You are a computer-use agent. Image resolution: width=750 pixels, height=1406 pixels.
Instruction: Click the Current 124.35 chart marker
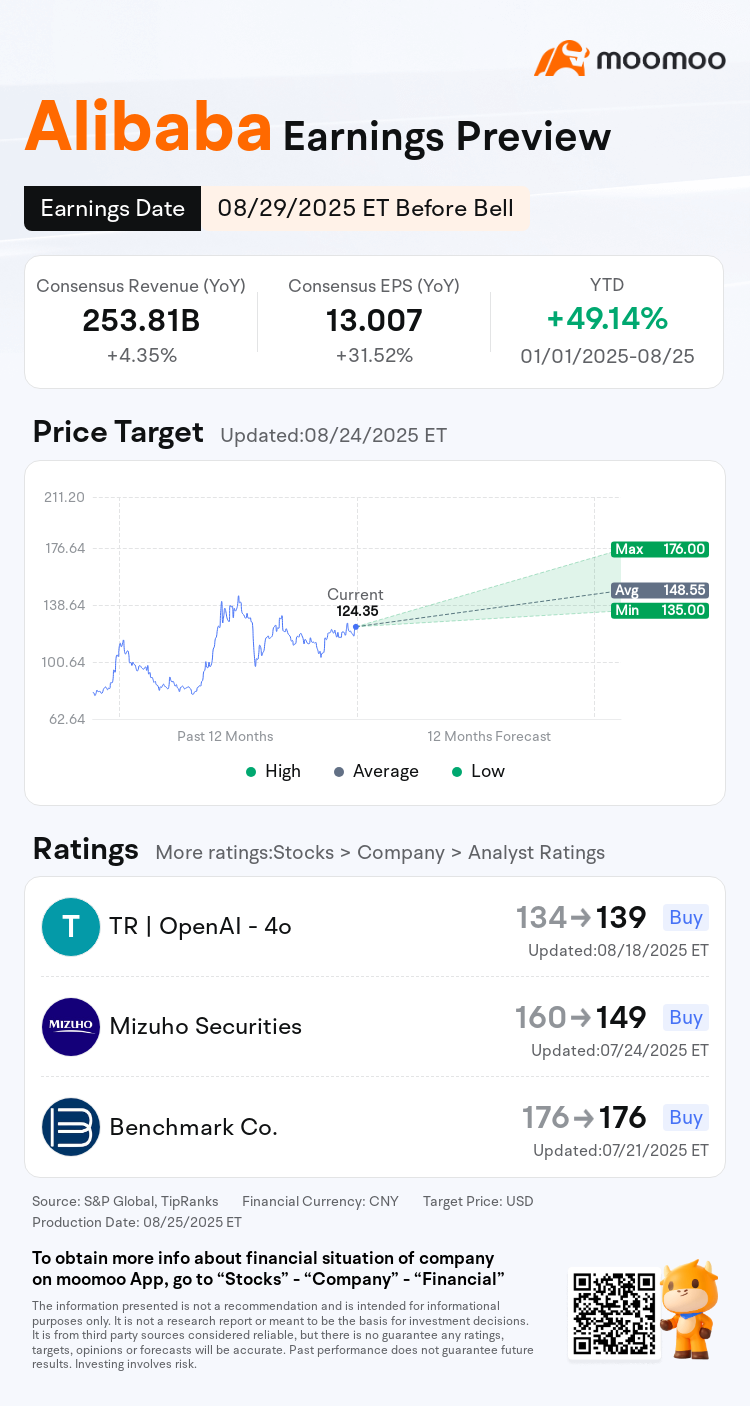tap(356, 626)
